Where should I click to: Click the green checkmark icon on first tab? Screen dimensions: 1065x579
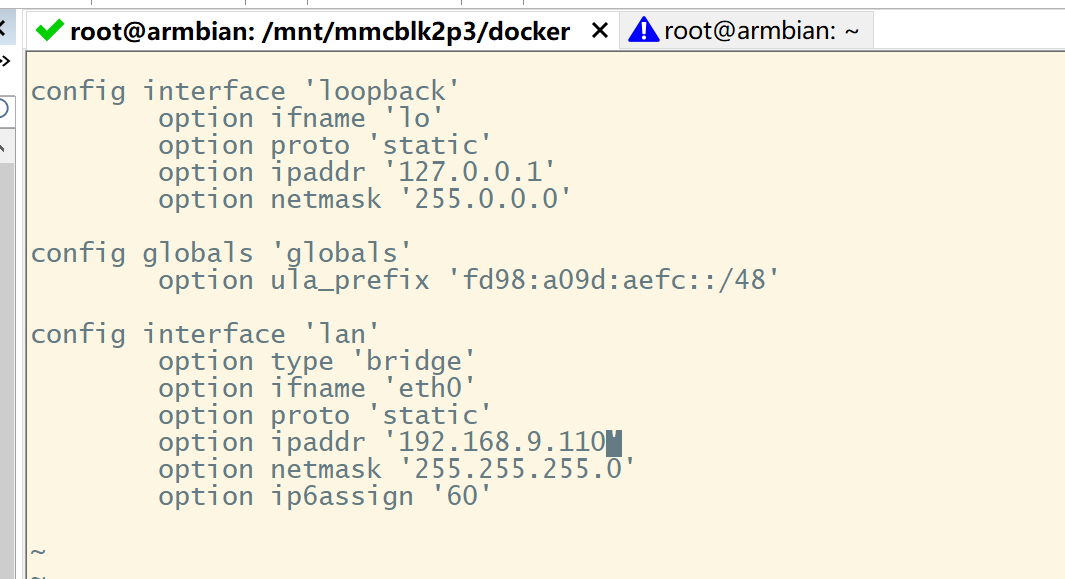point(48,31)
